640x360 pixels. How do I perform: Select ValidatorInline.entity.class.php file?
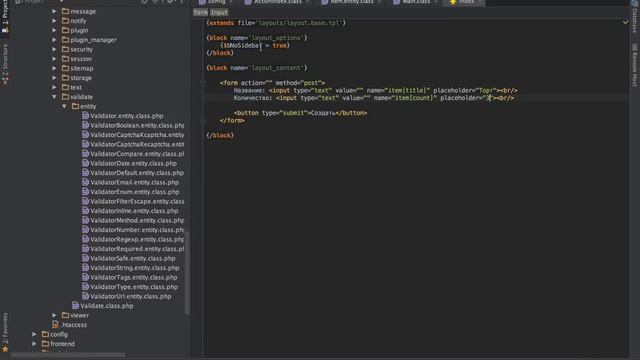tap(130, 211)
